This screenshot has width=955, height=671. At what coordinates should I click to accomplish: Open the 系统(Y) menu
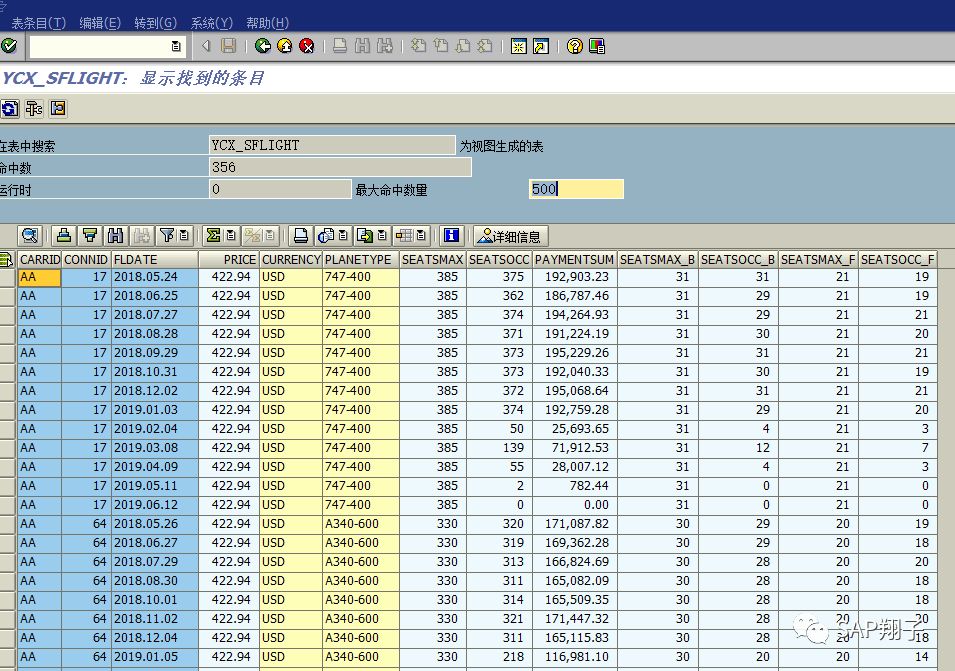211,23
